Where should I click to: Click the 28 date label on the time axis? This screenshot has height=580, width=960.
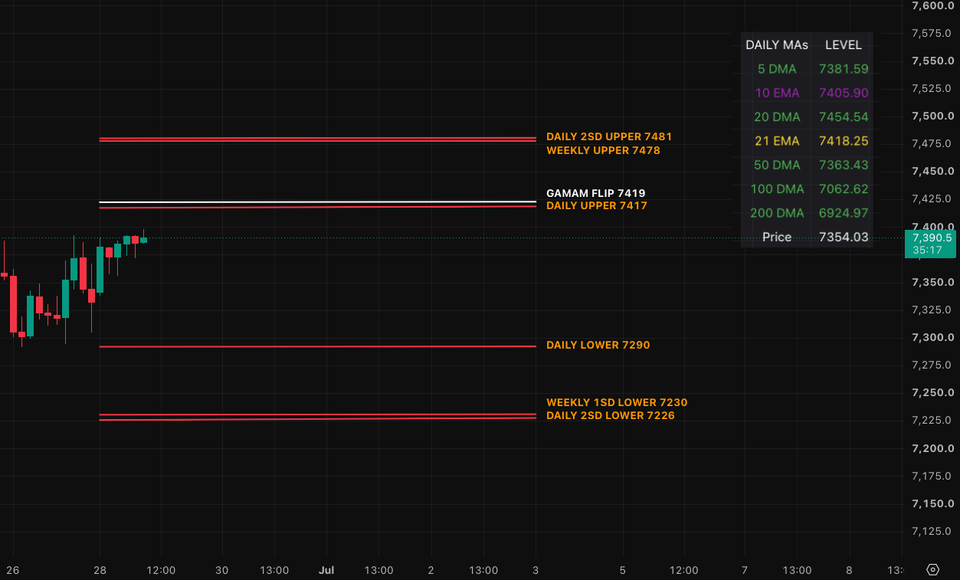[x=100, y=570]
